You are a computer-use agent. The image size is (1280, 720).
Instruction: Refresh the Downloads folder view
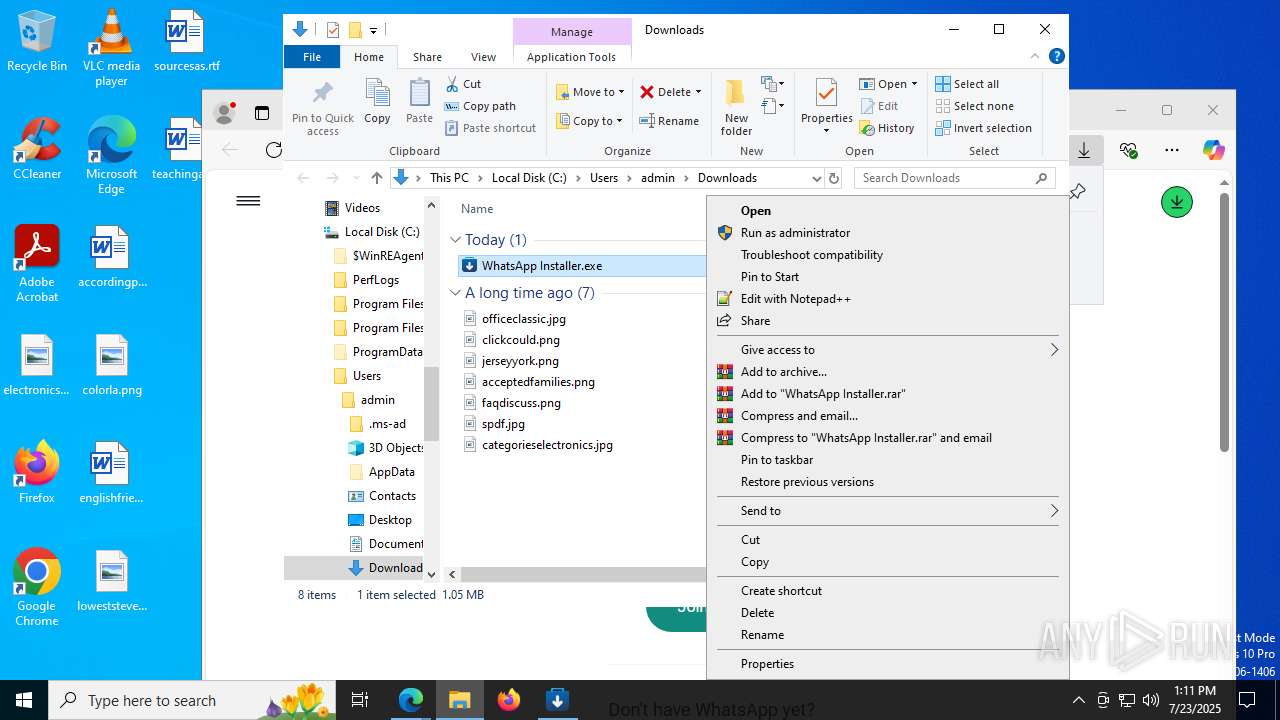click(x=834, y=178)
